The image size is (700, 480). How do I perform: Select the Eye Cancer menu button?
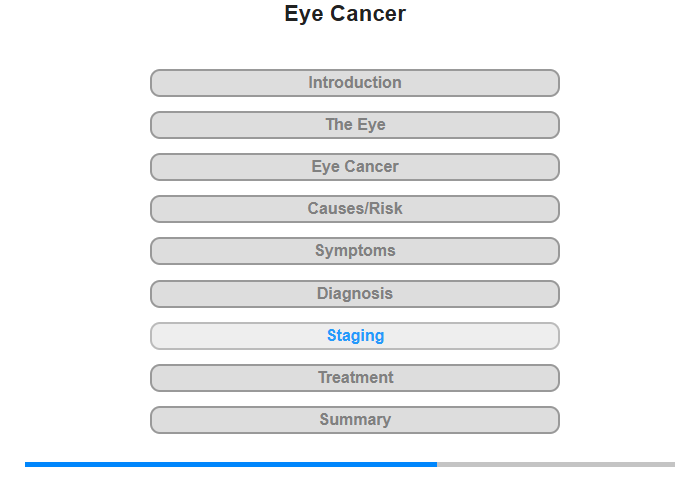[x=355, y=167]
